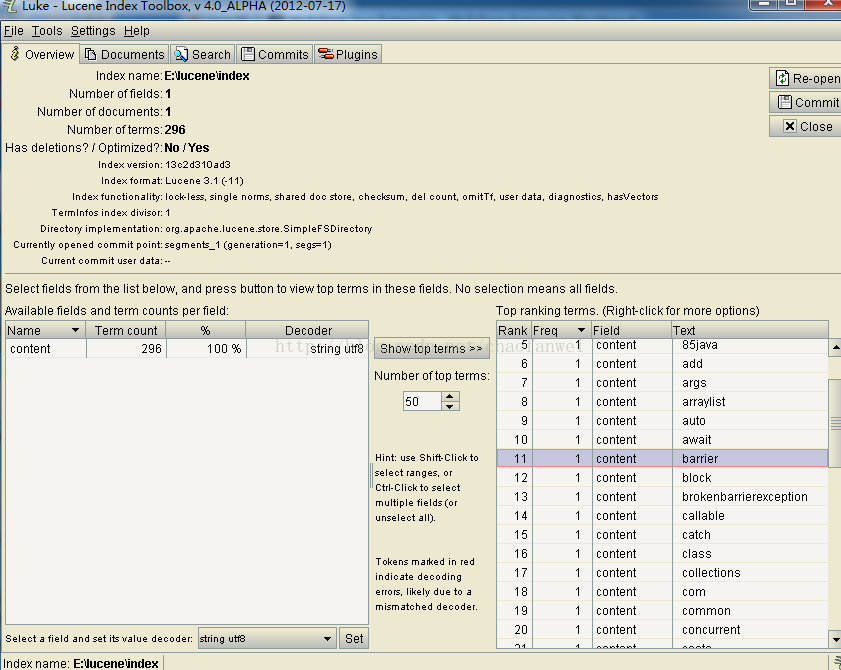Viewport: 841px width, 670px height.
Task: Select term row collections
Action: coord(662,572)
